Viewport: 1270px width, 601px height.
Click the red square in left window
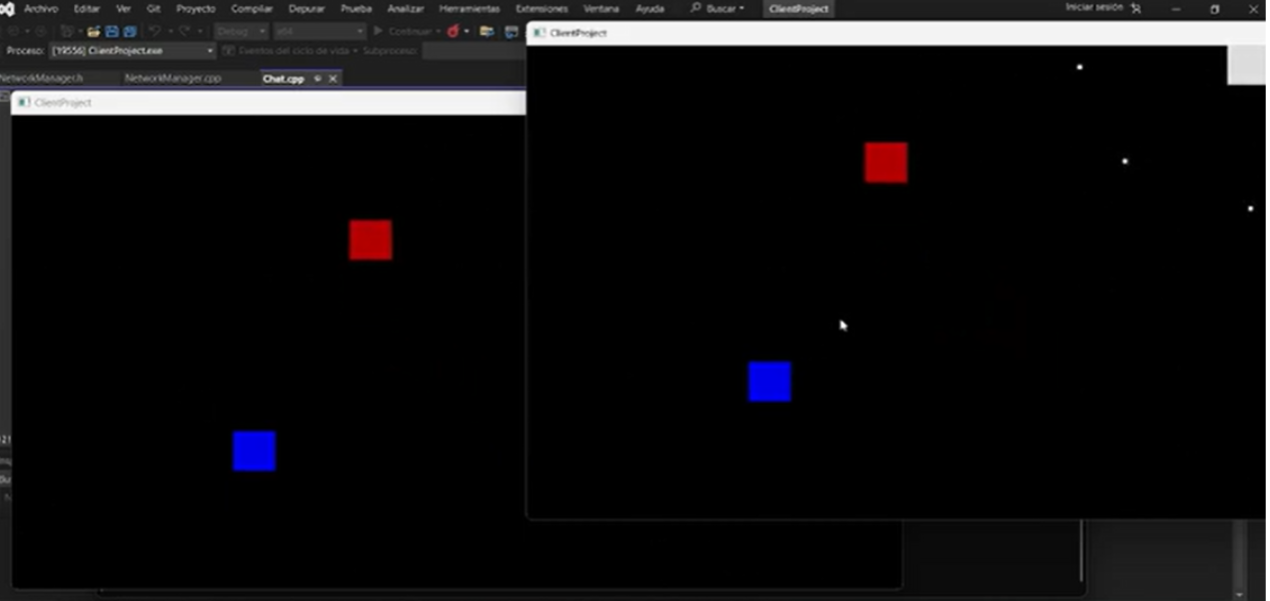[370, 240]
